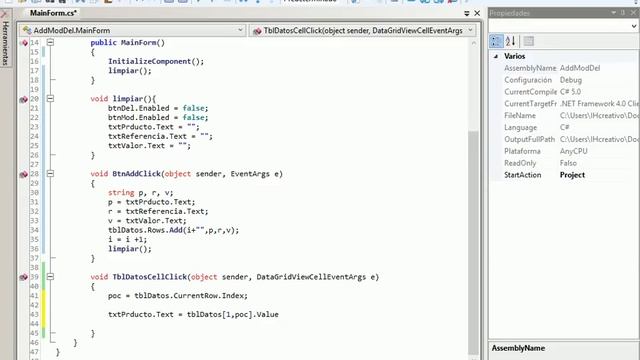Click the Falso value of ReadOnly
This screenshot has height=360, width=640.
[x=568, y=163]
